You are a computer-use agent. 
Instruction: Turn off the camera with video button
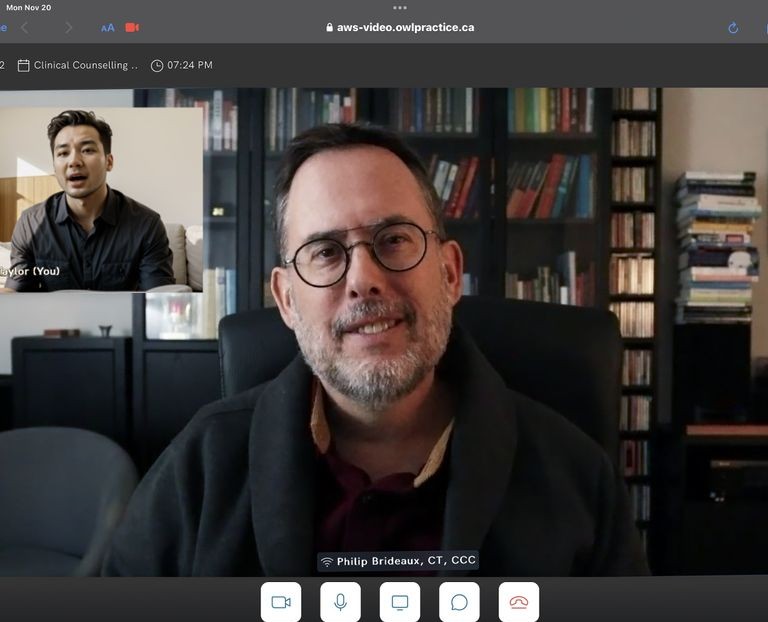pos(281,602)
